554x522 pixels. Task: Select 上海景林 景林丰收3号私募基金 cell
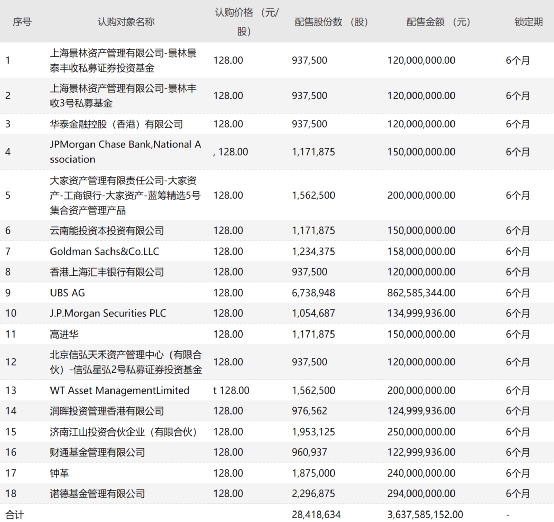click(x=123, y=95)
